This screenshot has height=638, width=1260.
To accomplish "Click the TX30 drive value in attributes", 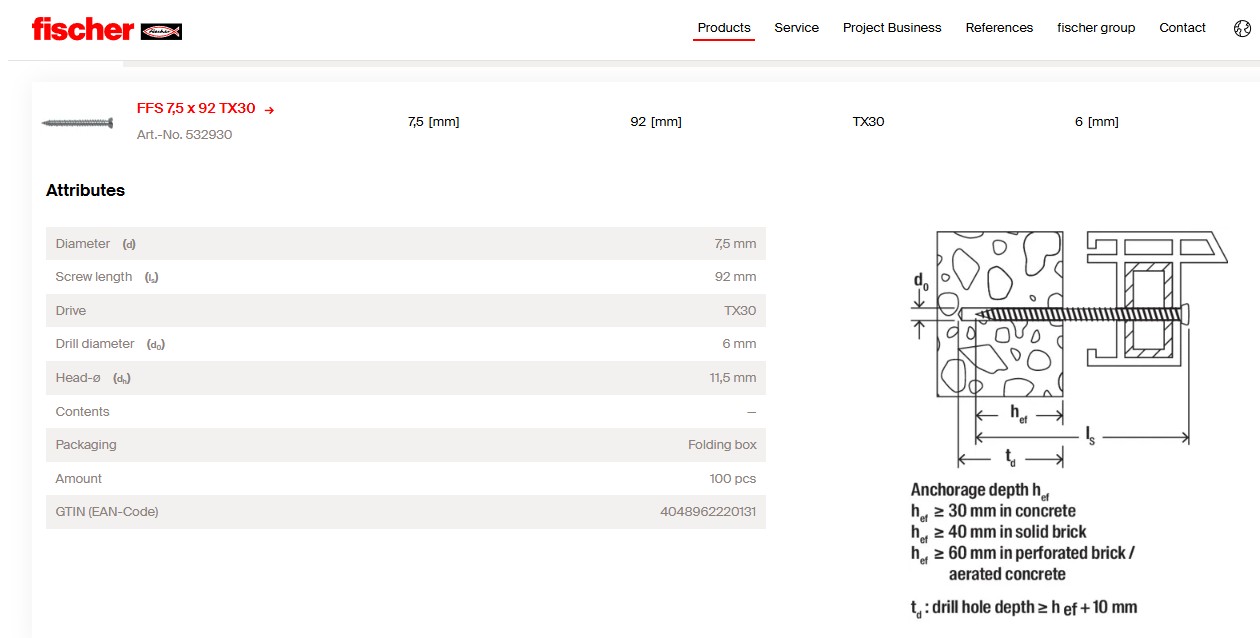I will click(x=740, y=311).
